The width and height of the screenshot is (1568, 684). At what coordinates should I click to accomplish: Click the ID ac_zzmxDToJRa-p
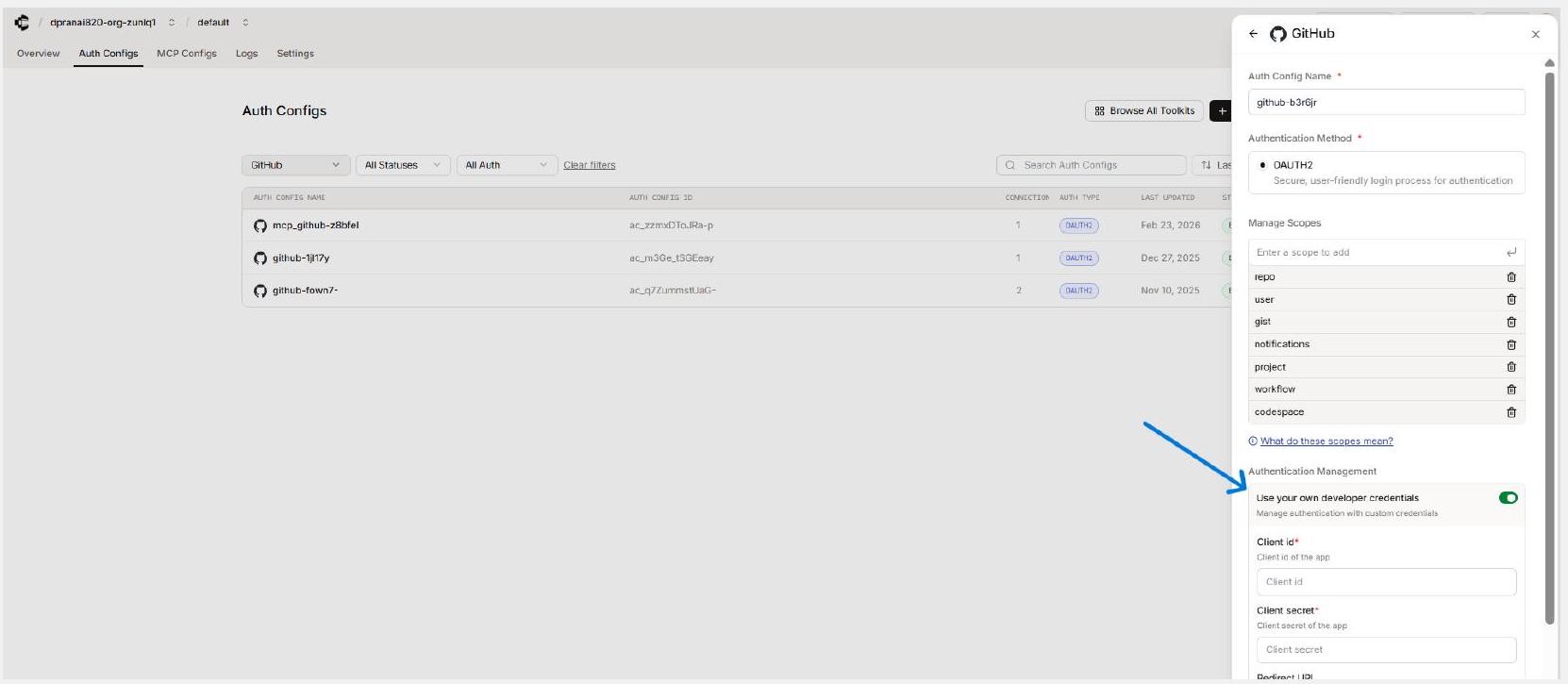pyautogui.click(x=671, y=225)
